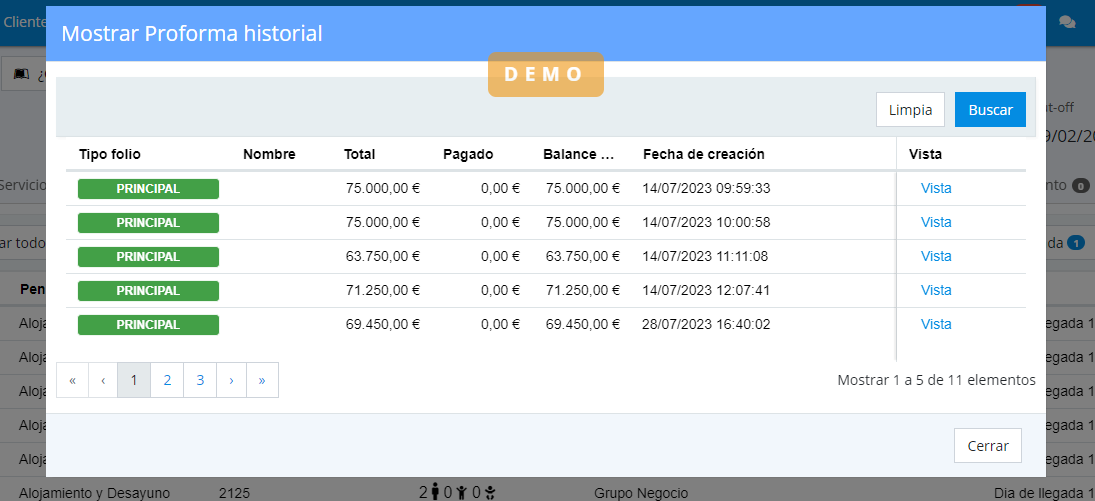1095x501 pixels.
Task: View the 69.450,00 € proforma entry
Action: (935, 324)
